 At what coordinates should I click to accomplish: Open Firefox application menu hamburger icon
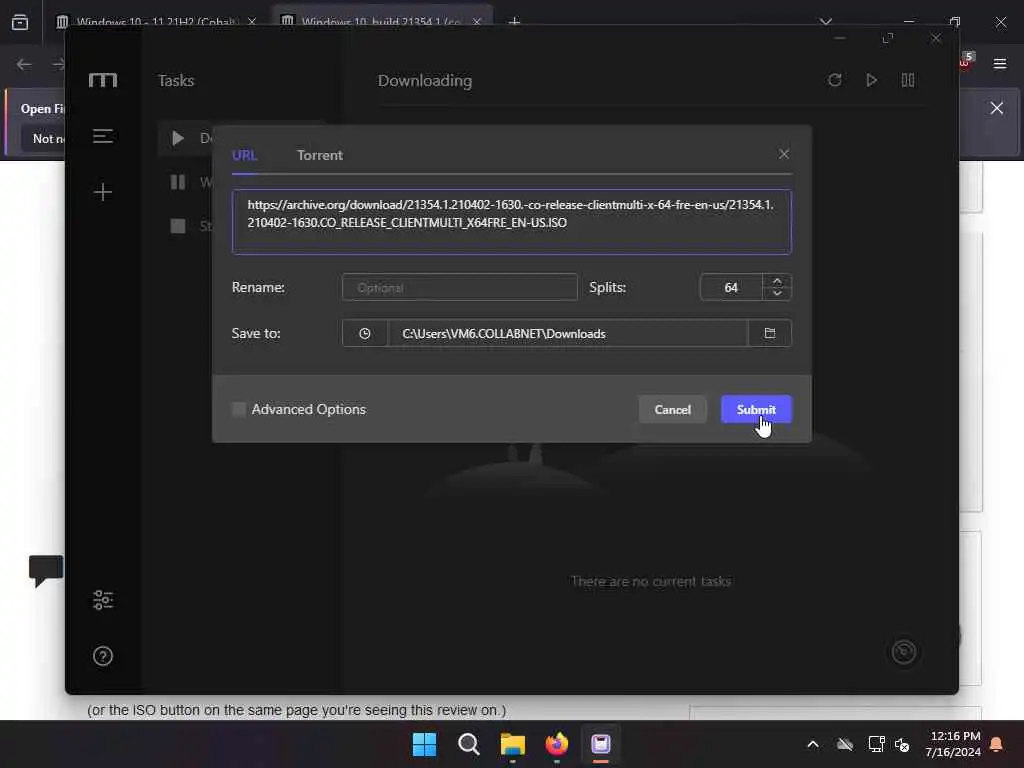point(1000,63)
